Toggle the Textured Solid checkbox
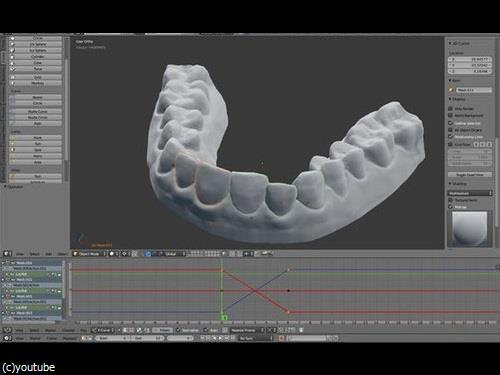 coord(451,200)
